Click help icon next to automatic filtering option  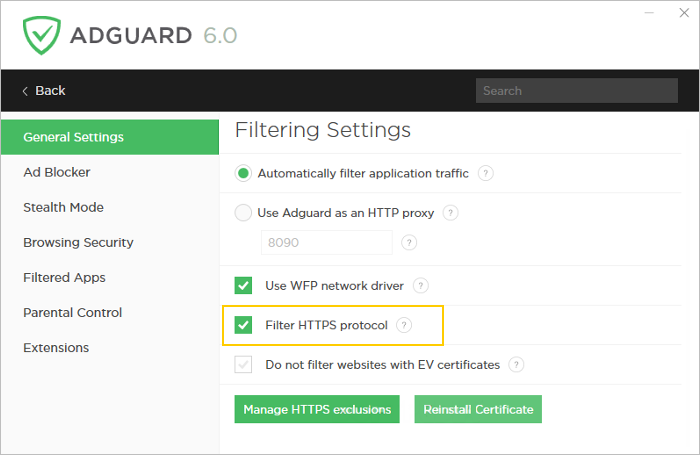(x=485, y=173)
